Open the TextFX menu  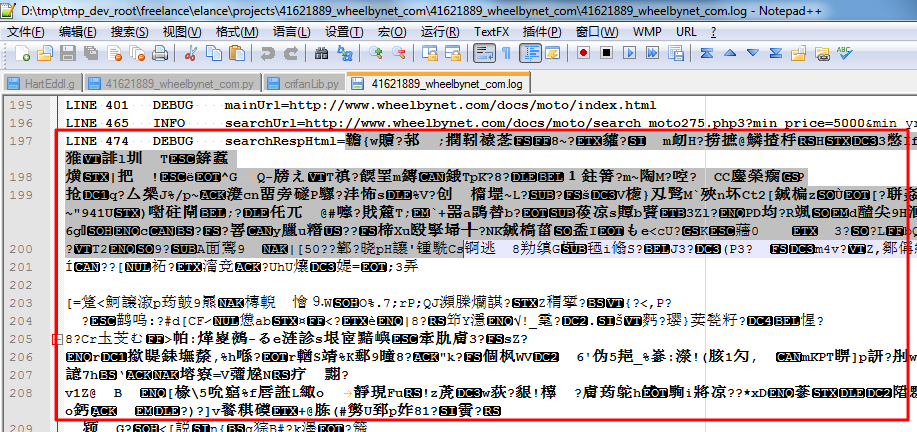[491, 31]
